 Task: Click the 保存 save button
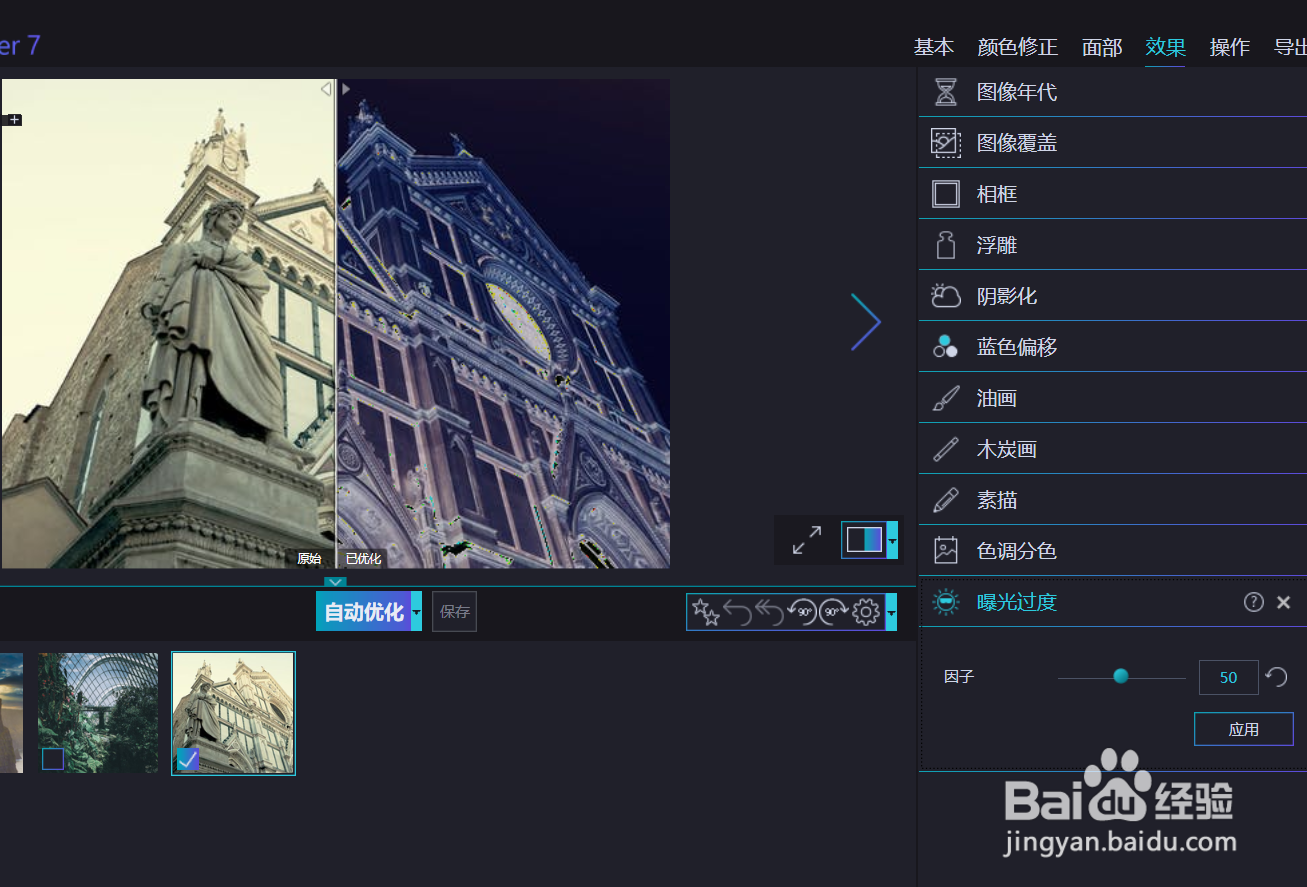click(455, 611)
